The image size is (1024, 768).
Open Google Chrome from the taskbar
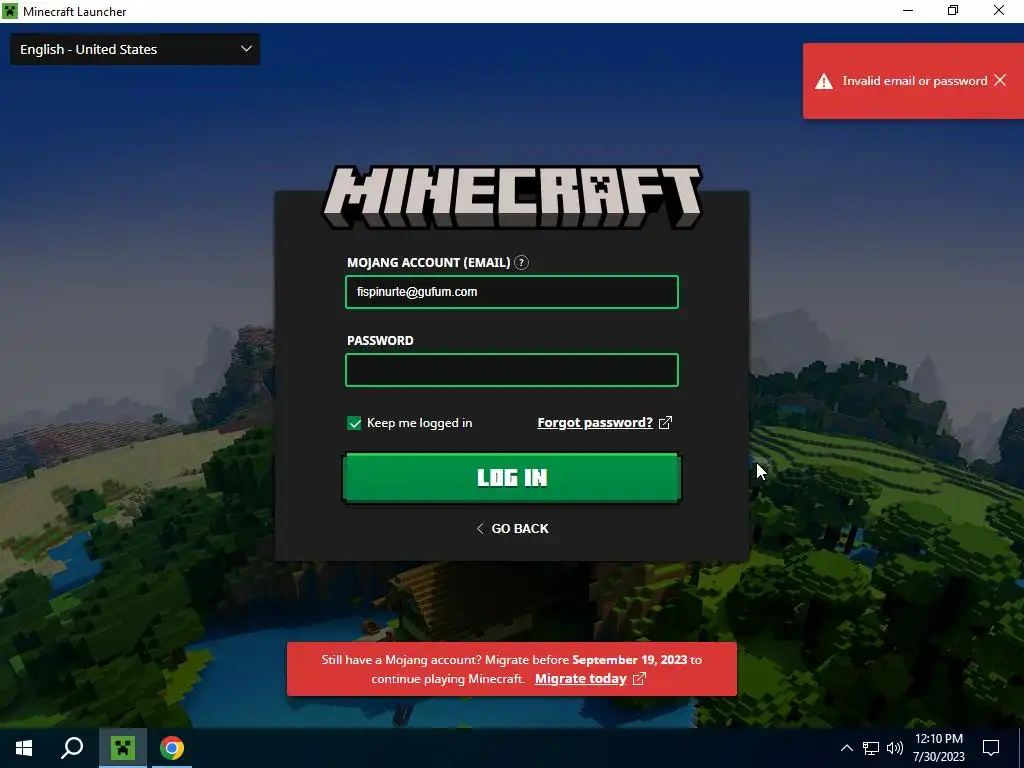coord(172,748)
